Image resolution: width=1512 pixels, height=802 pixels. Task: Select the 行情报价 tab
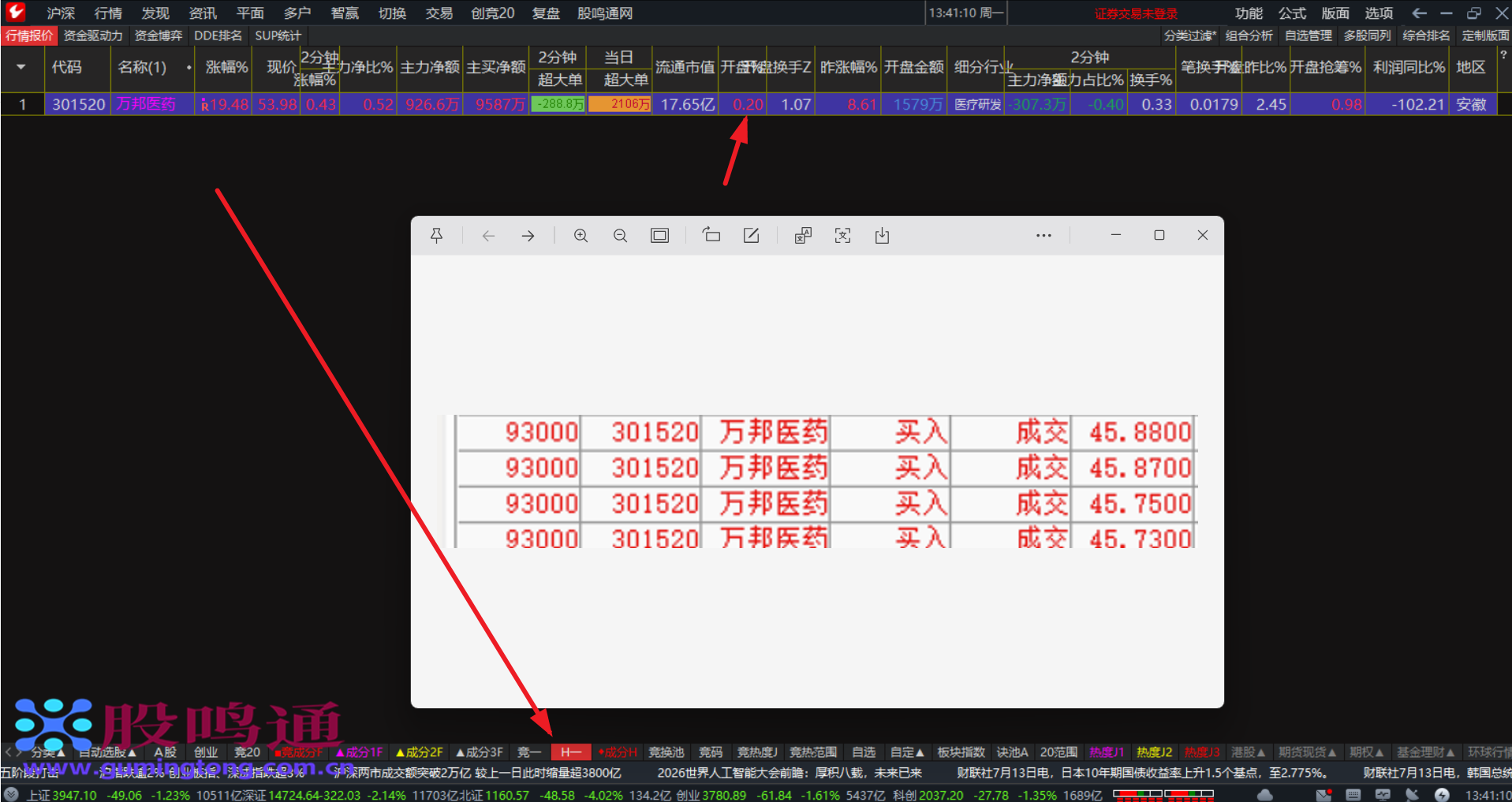tap(29, 35)
